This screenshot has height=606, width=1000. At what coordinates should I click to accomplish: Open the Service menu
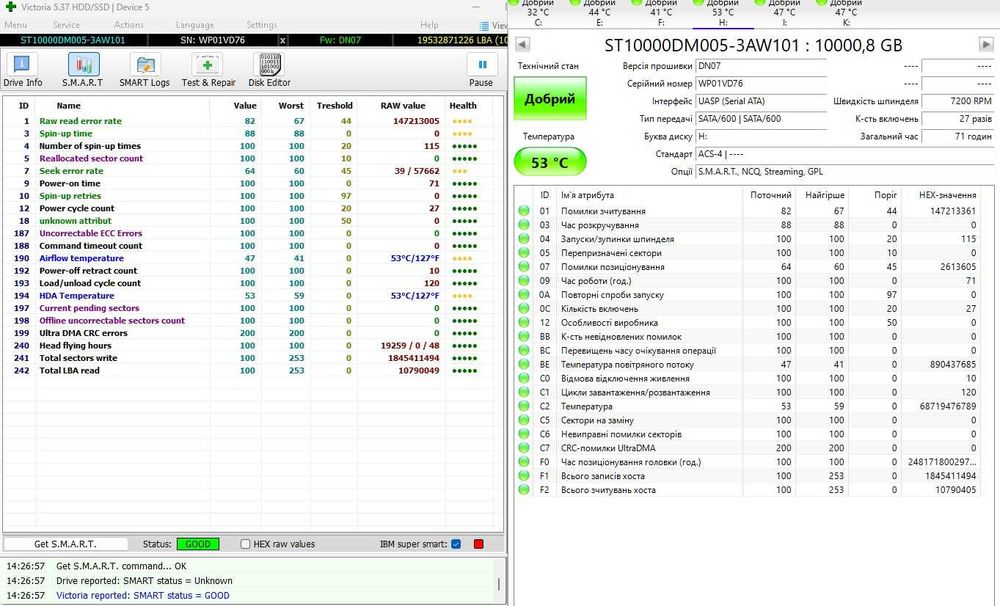click(66, 25)
